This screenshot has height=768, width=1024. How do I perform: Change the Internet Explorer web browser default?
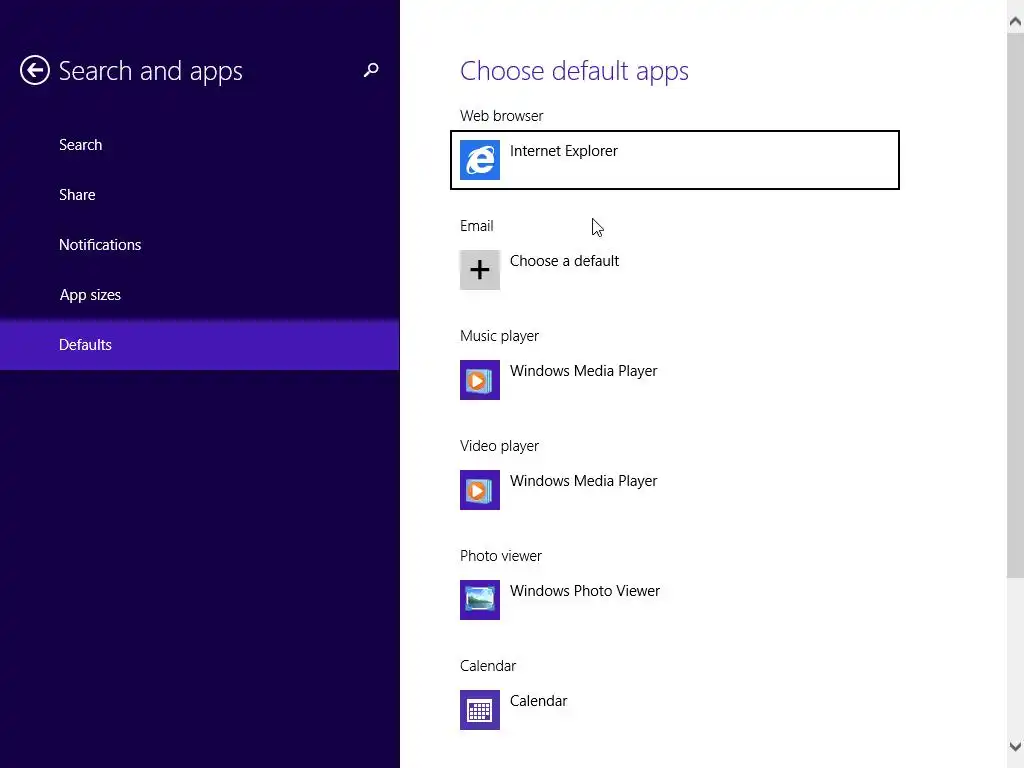pos(675,160)
